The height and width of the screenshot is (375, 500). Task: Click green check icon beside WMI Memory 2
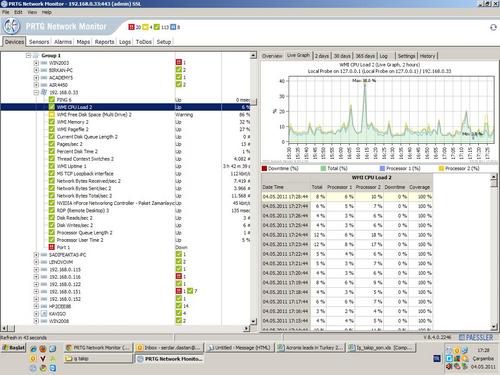[52, 122]
